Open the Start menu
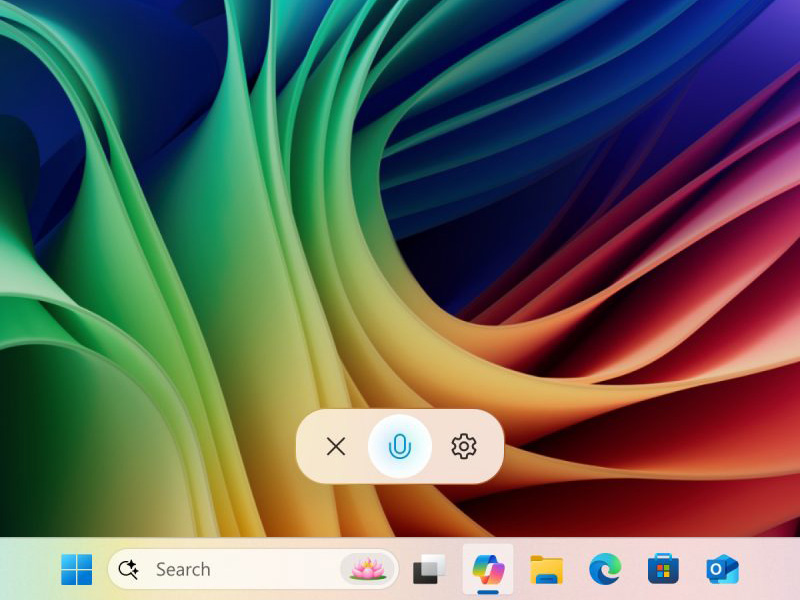The image size is (800, 600). pos(75,569)
